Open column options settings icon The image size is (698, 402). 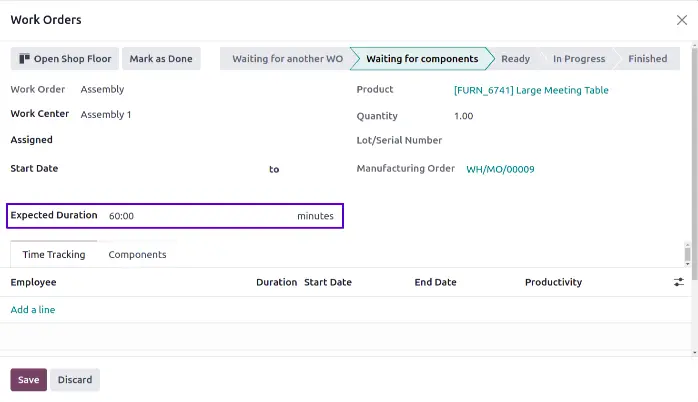pyautogui.click(x=679, y=283)
